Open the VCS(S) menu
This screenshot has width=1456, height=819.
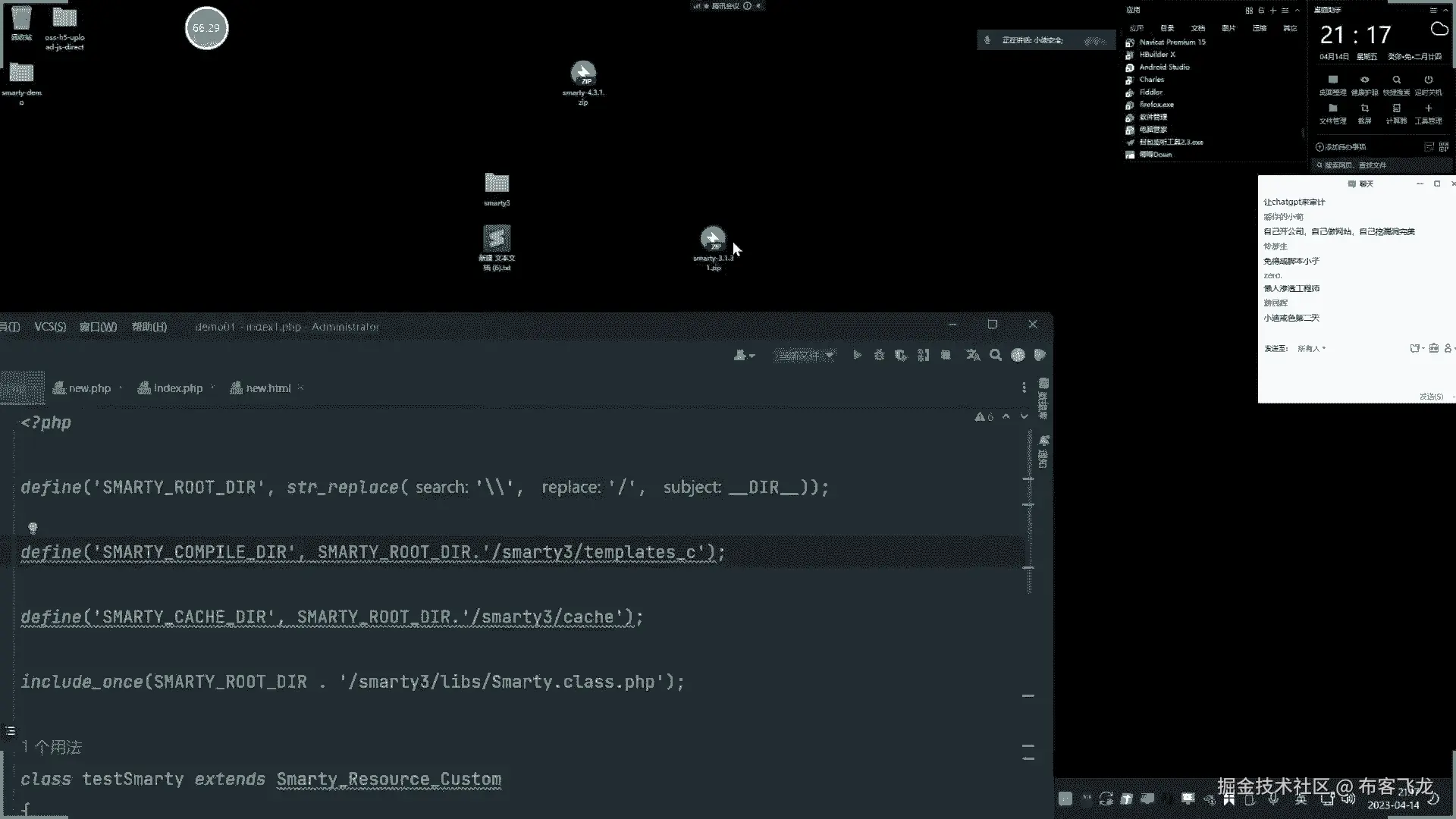pos(50,327)
